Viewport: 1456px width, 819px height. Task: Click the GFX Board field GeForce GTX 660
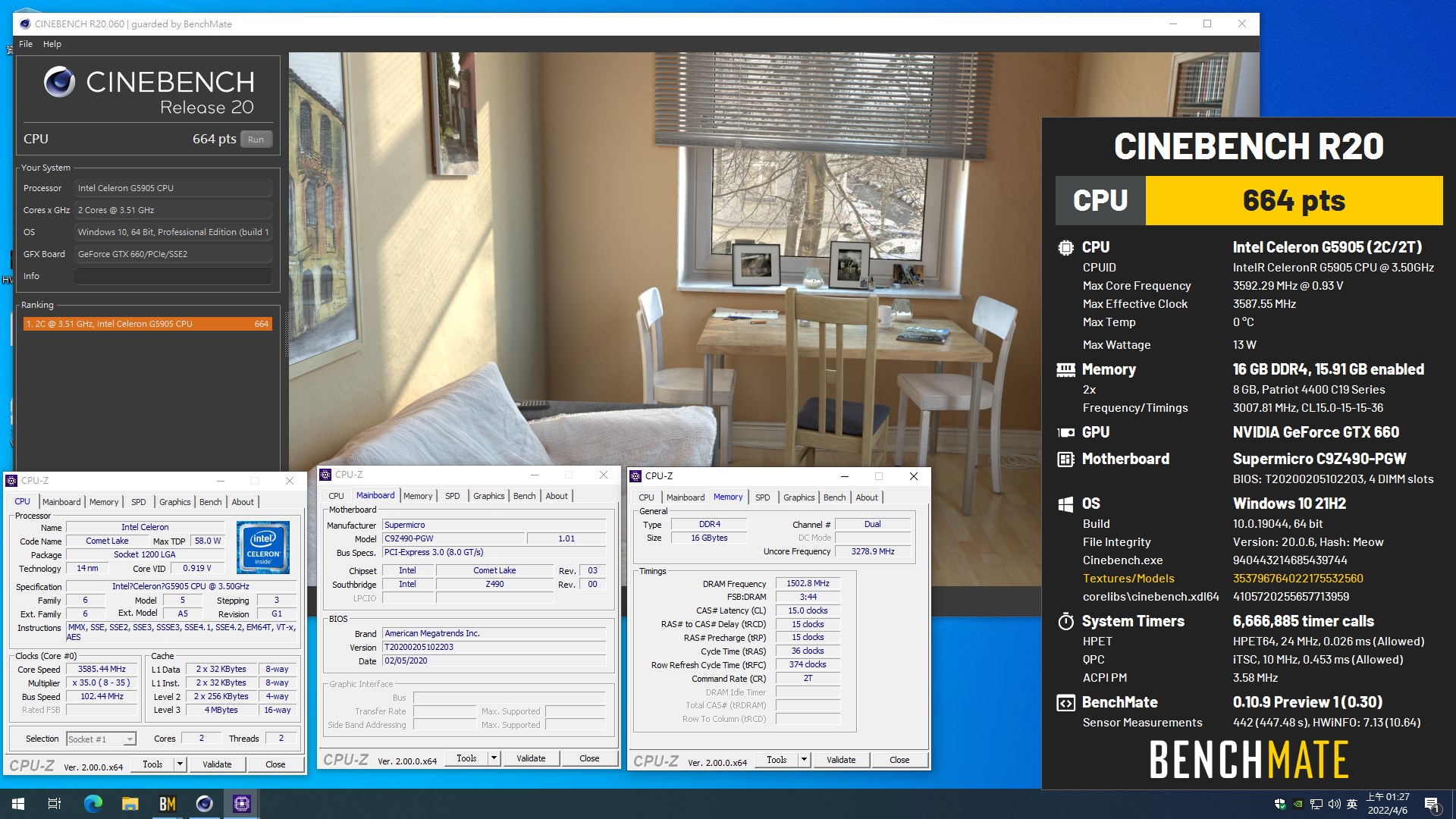[x=173, y=254]
